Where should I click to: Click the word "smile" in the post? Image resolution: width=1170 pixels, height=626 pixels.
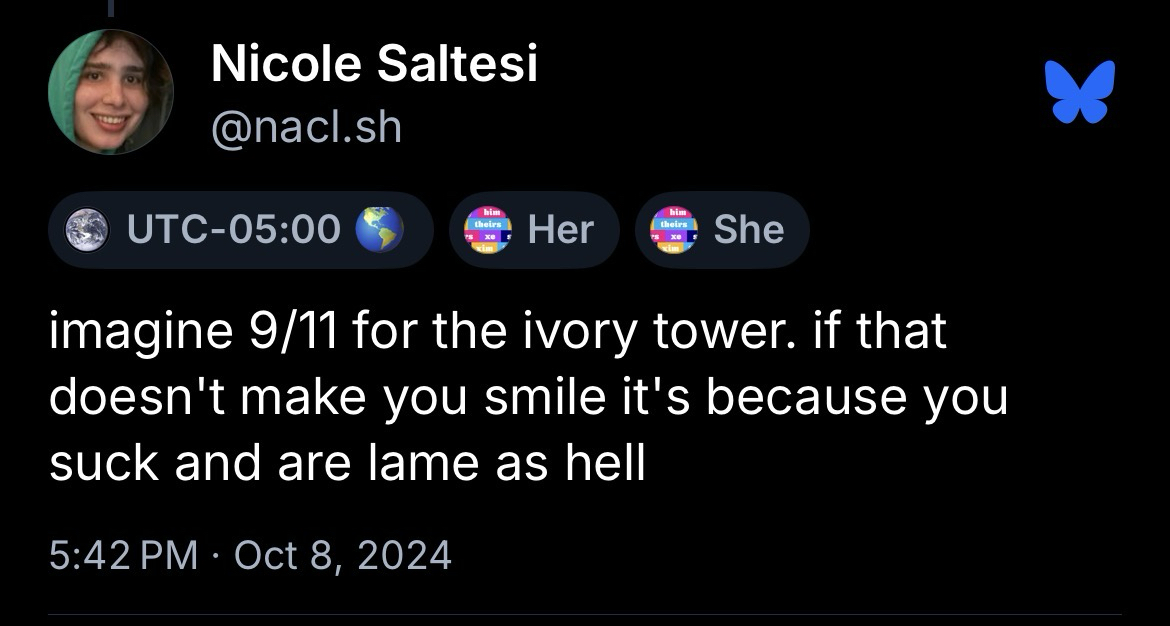[539, 398]
